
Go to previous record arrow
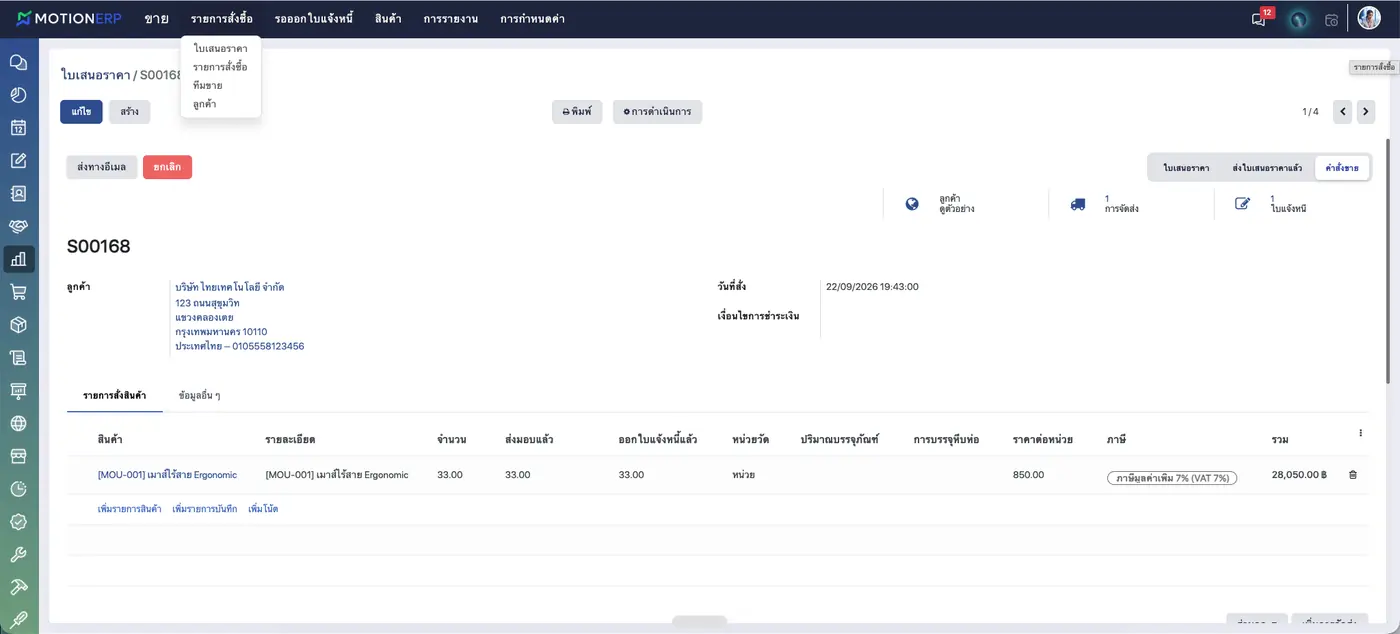point(1343,112)
